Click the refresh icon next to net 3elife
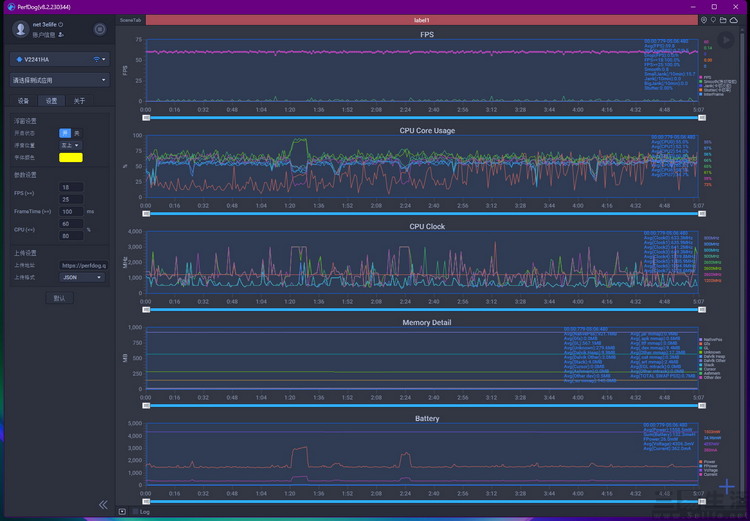The height and width of the screenshot is (521, 750). 61,24
